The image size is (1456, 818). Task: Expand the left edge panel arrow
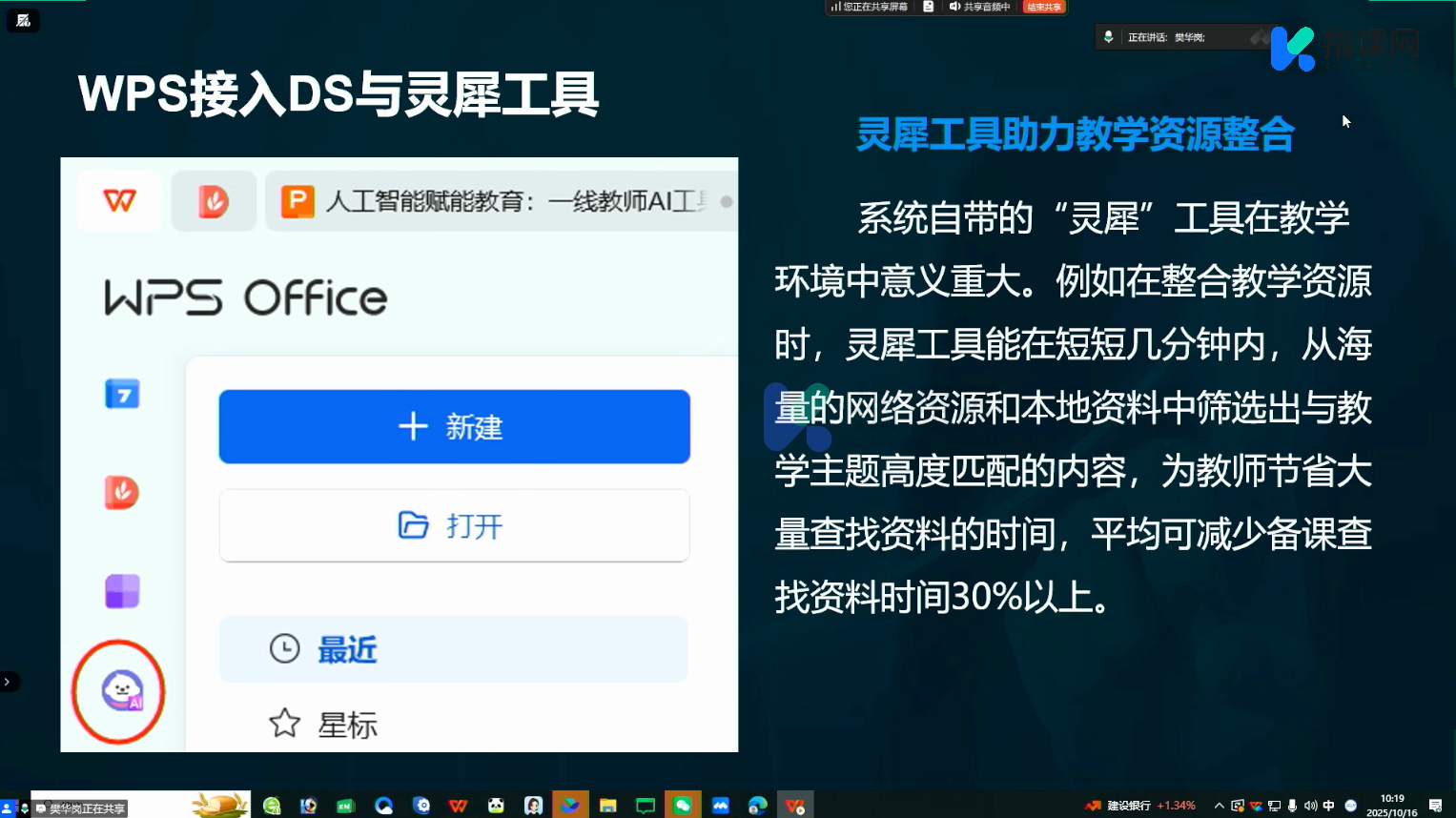[7, 682]
